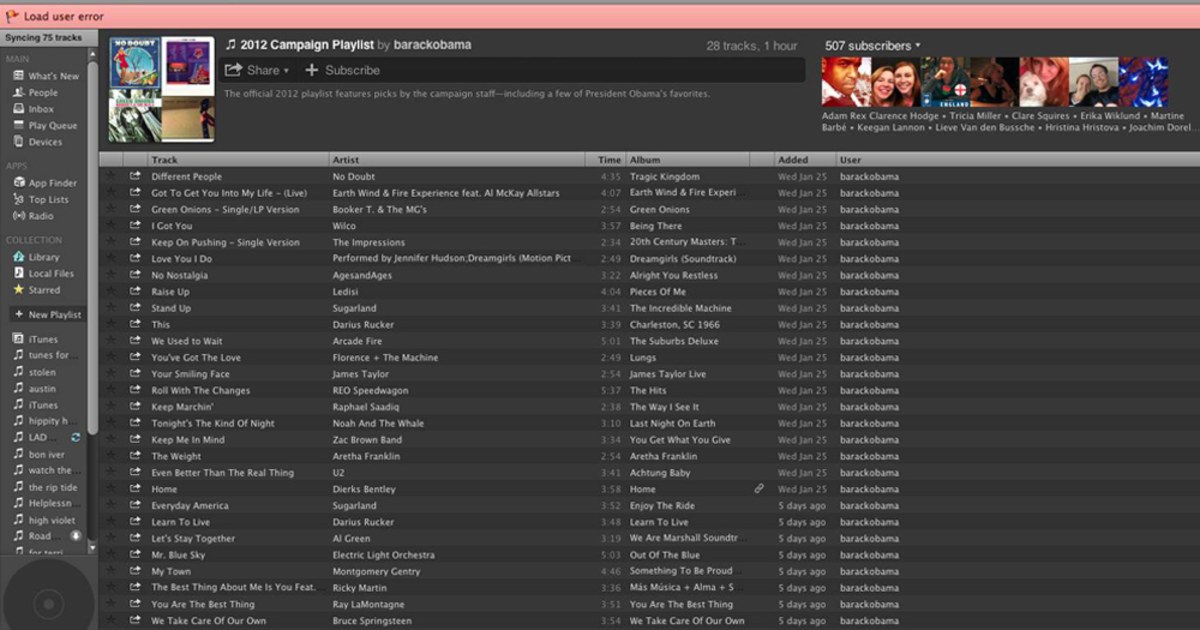
Task: Create a New Playlist
Action: click(x=48, y=314)
